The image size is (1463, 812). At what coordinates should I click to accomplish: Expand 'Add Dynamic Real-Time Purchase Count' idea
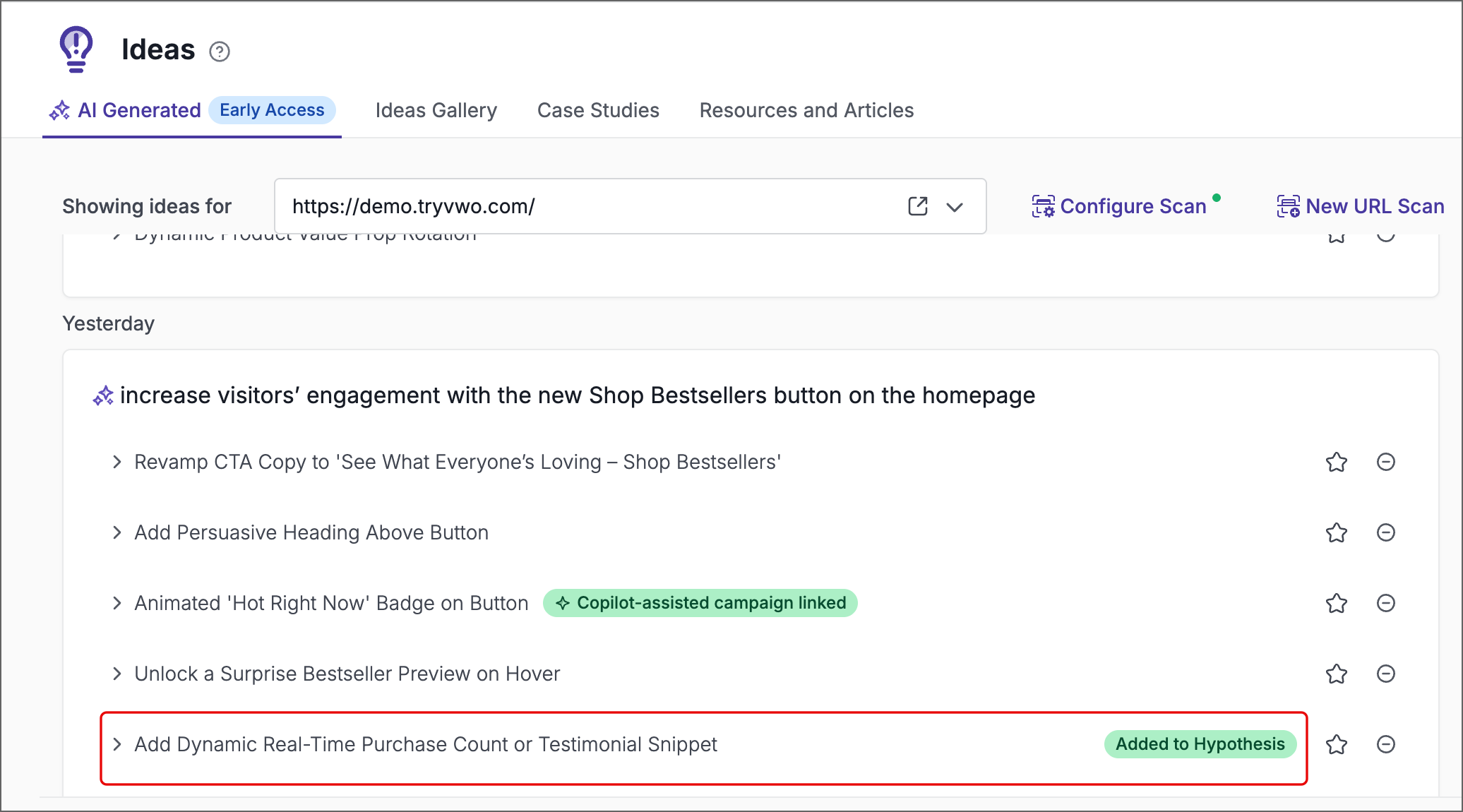tap(117, 744)
